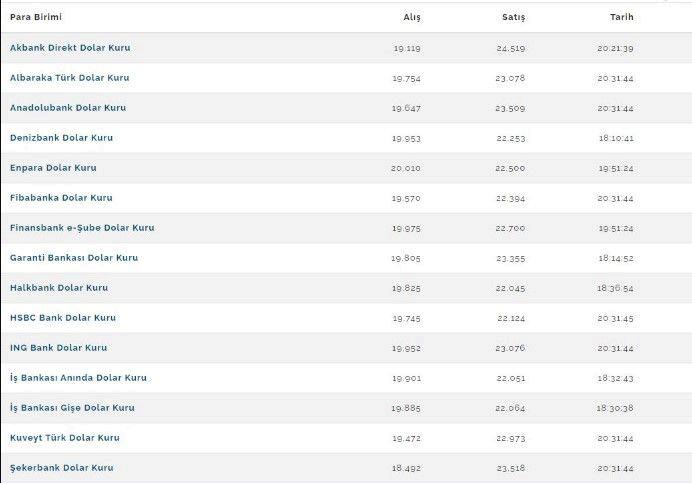Click the Satış column header
The image size is (692, 483).
513,17
